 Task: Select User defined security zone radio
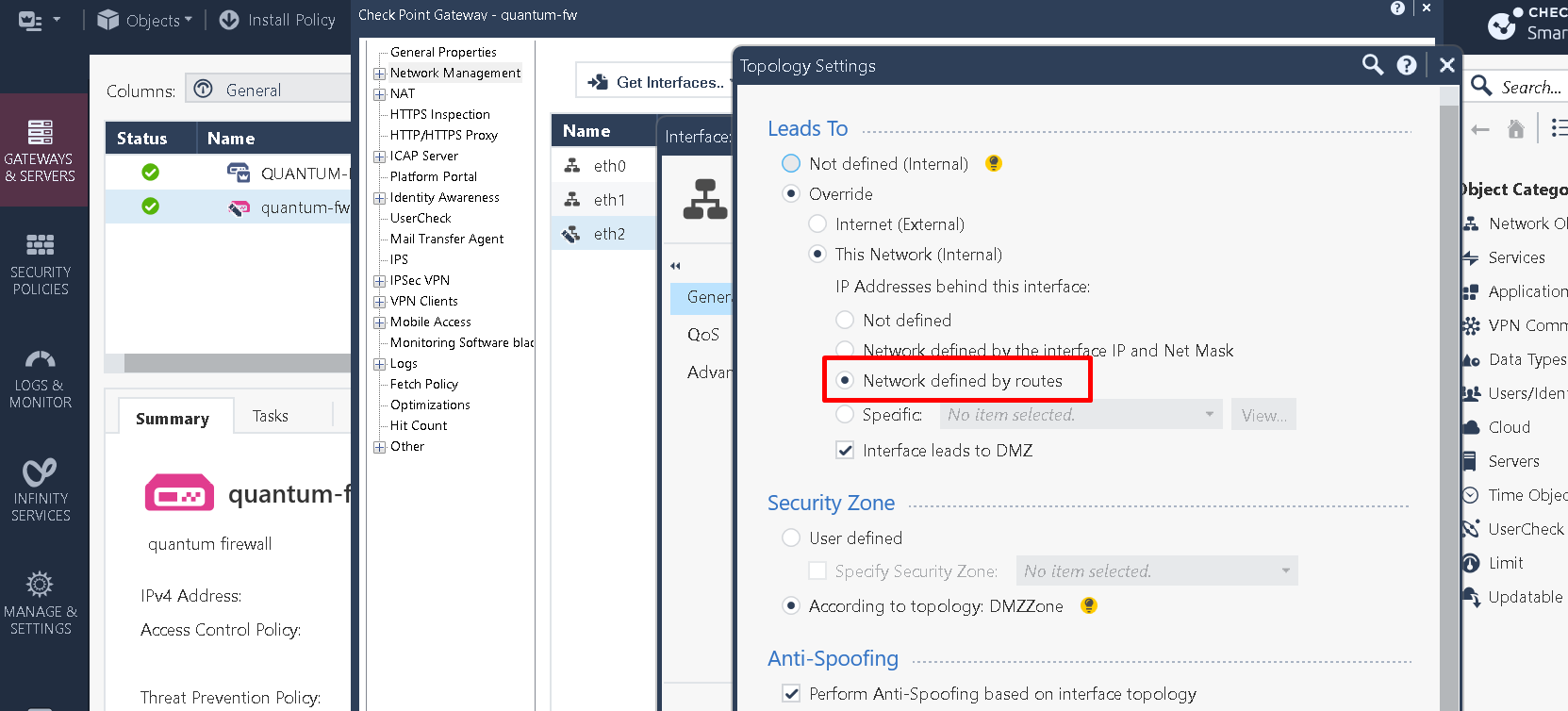(791, 537)
